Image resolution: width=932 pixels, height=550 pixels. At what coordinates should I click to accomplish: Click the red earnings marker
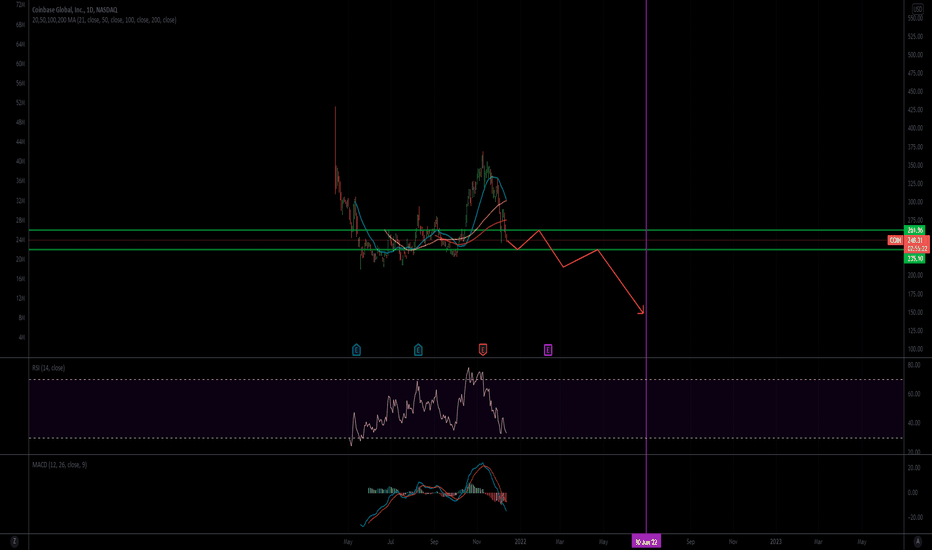point(483,350)
